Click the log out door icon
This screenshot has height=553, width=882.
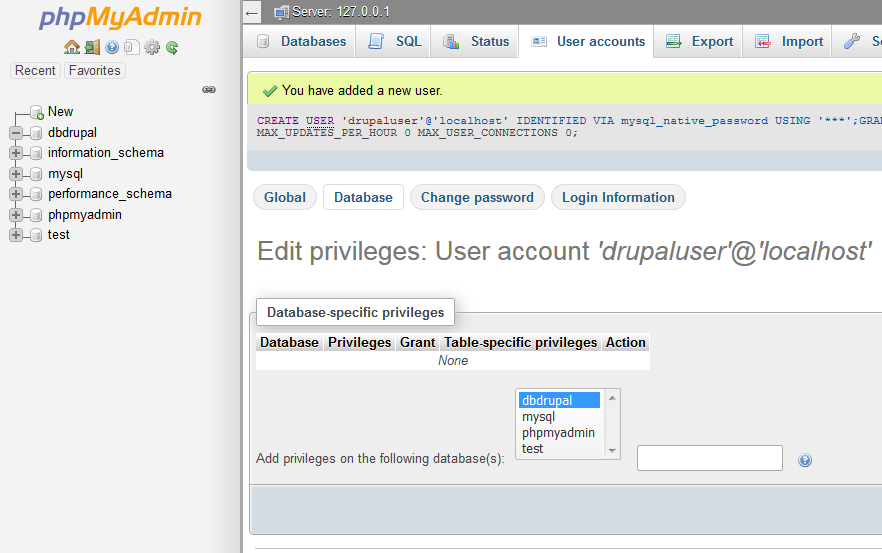point(92,47)
